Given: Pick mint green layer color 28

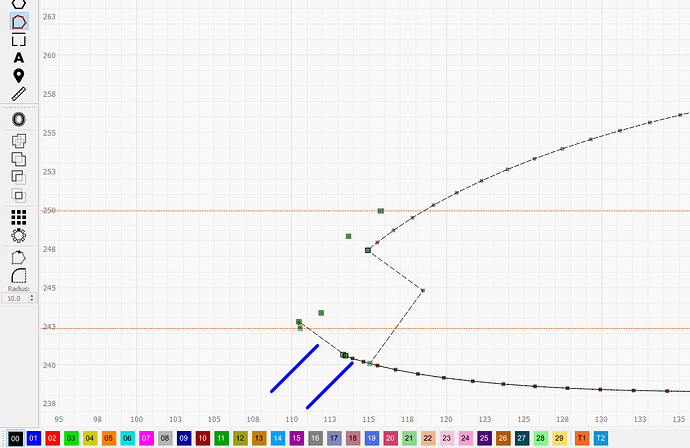Looking at the screenshot, I should [540, 438].
